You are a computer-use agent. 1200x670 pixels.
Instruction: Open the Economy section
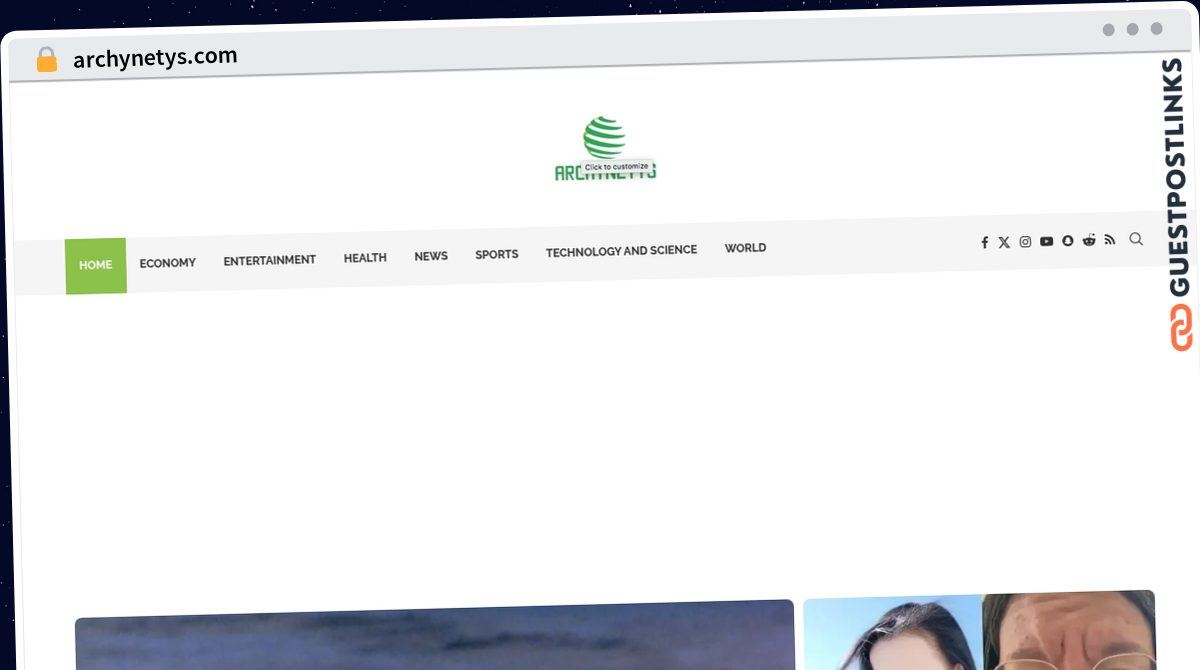tap(168, 263)
